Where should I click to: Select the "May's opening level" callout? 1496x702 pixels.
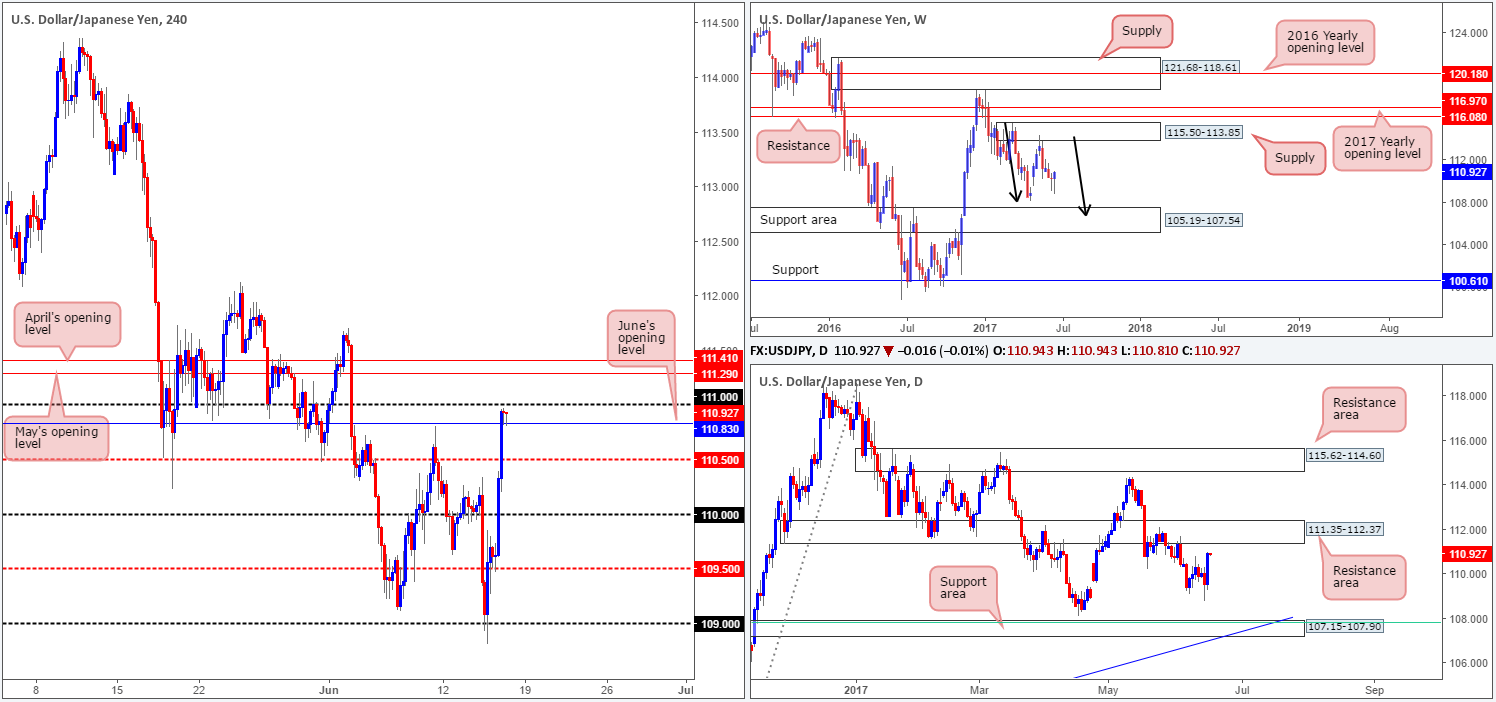[x=55, y=438]
